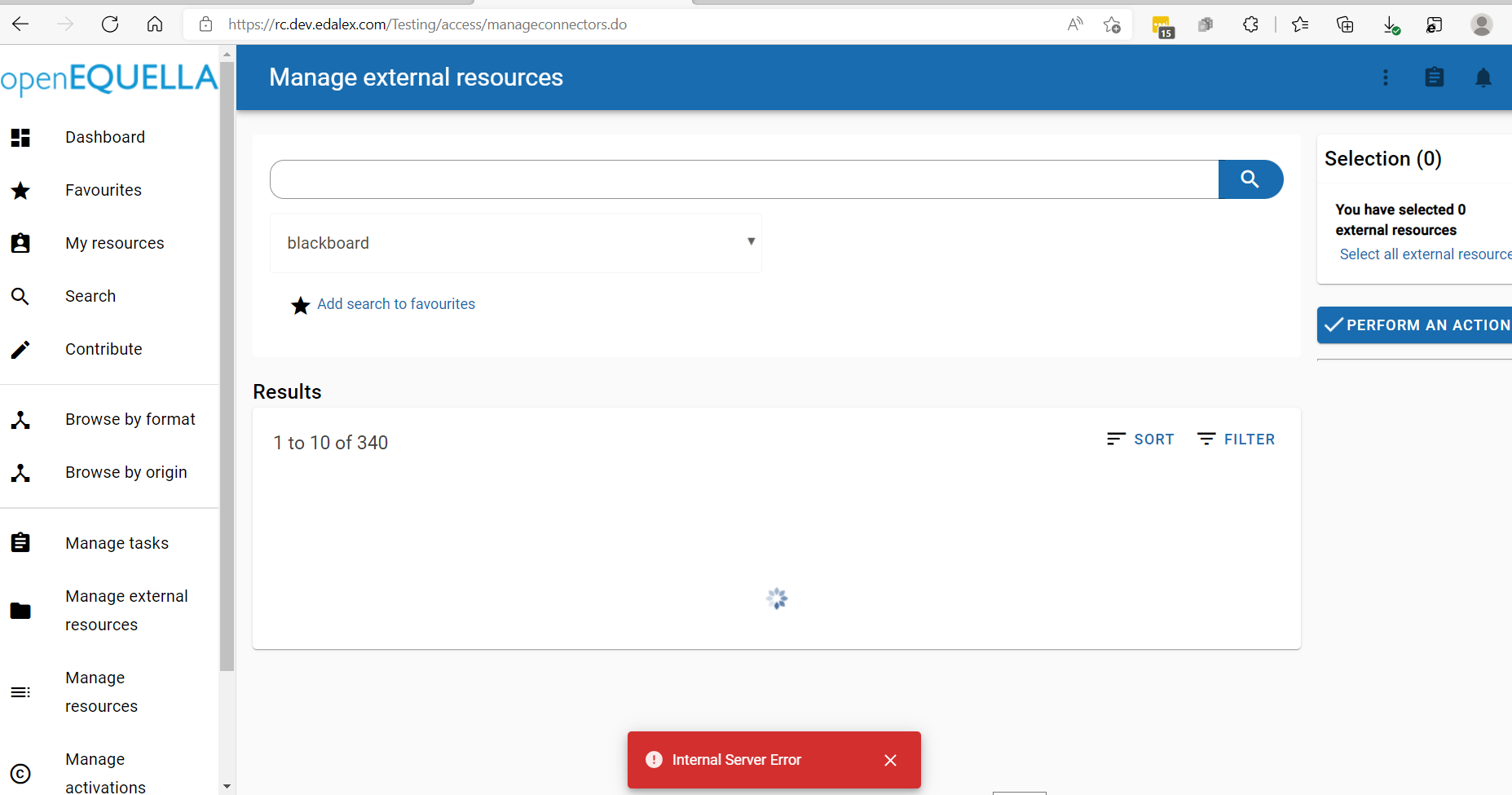The height and width of the screenshot is (795, 1512).
Task: Click the Browse by origin icon
Action: tap(20, 473)
